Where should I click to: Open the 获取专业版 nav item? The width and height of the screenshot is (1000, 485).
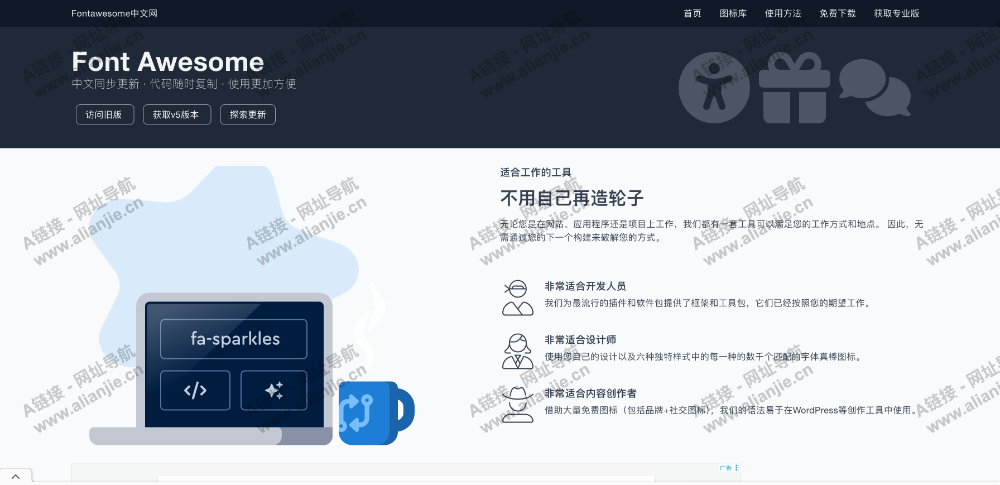point(897,13)
